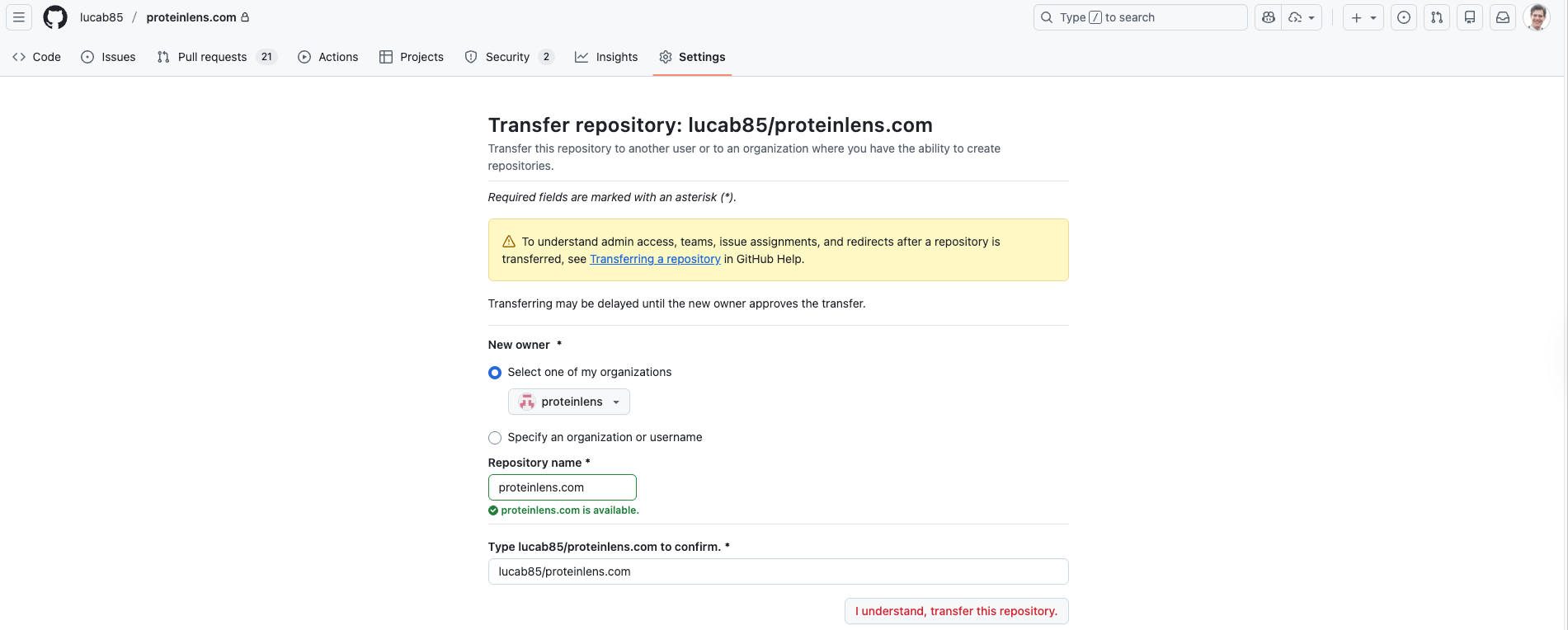Open the GitHub Copilot chat icon
Viewport: 1568px width, 630px height.
pyautogui.click(x=1268, y=16)
